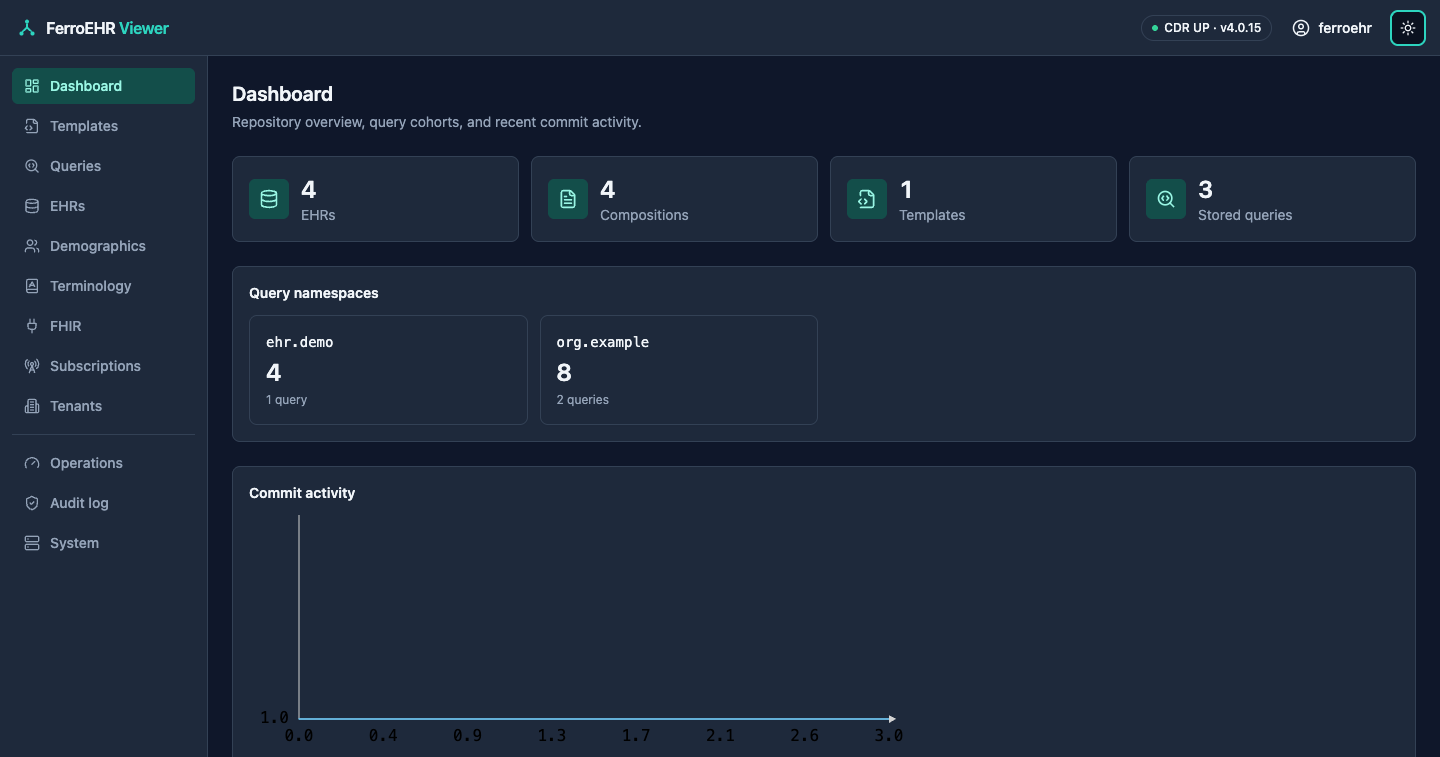Open the 4 Compositions stat card
The image size is (1440, 757).
[674, 199]
